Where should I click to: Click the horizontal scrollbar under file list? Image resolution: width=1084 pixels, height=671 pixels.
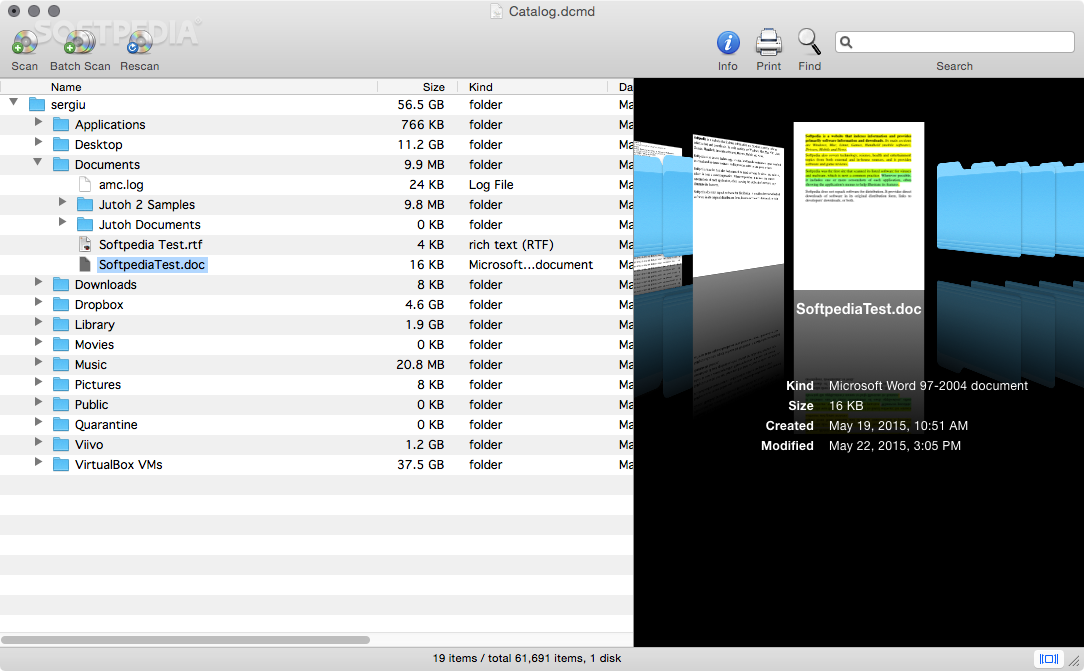click(185, 640)
